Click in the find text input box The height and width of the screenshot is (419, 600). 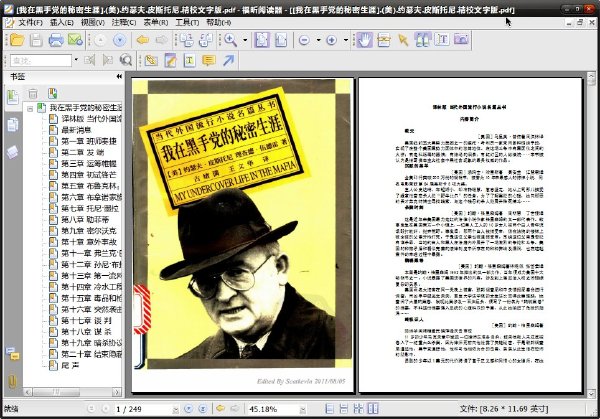41,60
